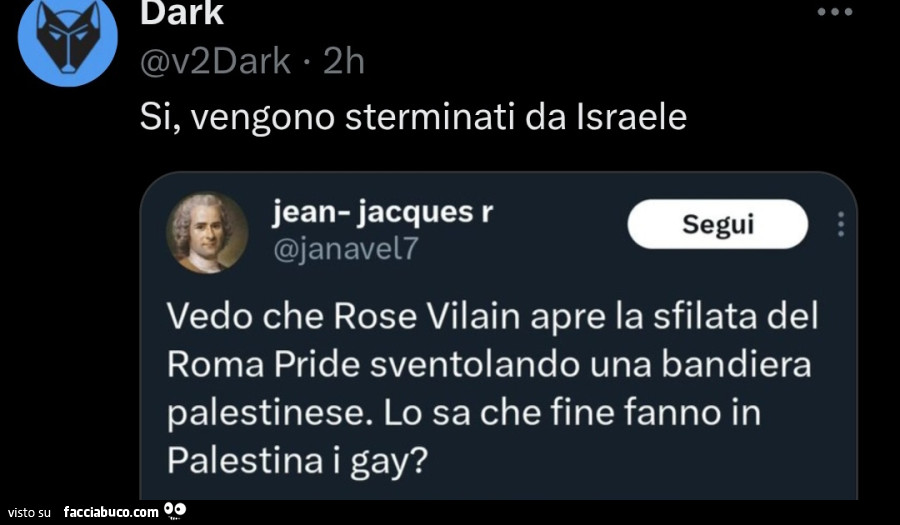Open the @v2Dark handle
900x525 pixels.
click(215, 62)
